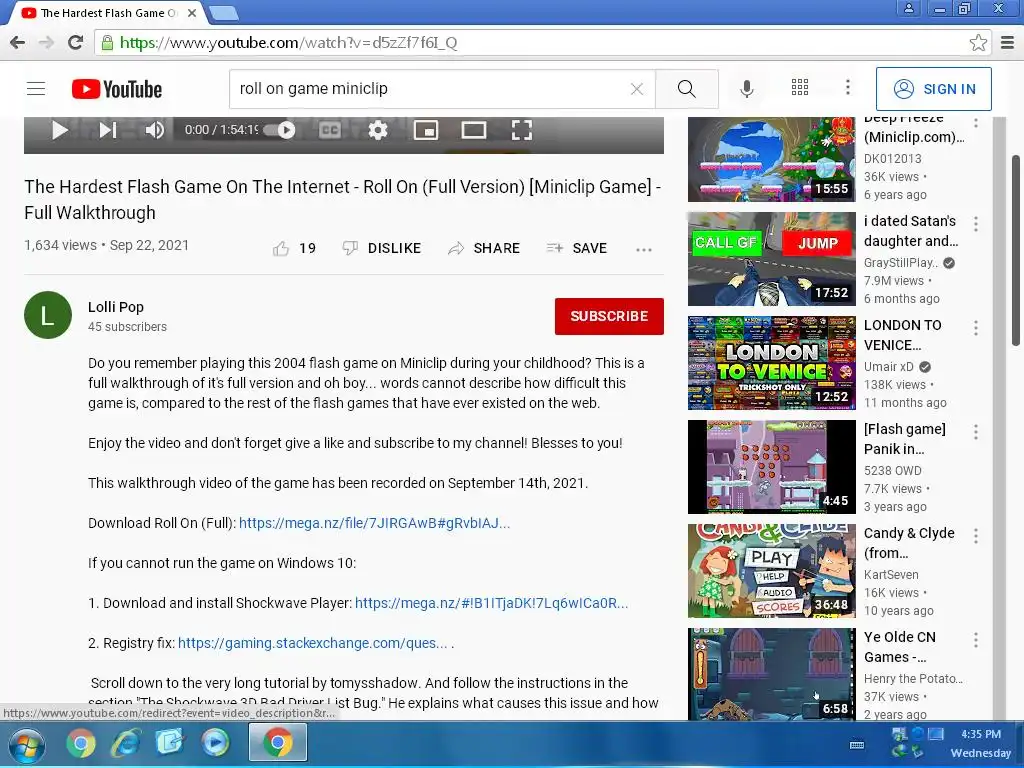Image resolution: width=1024 pixels, height=768 pixels.
Task: Open the Deep Freeze video thumbnail
Action: [x=771, y=159]
